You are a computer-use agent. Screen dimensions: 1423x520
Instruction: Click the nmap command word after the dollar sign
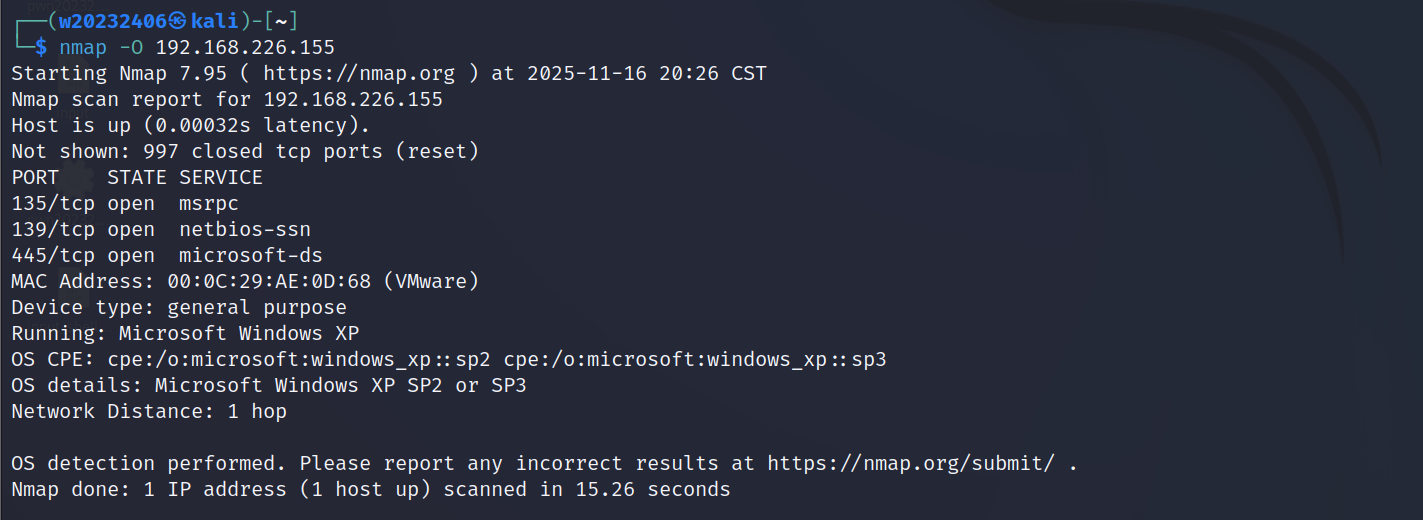83,47
